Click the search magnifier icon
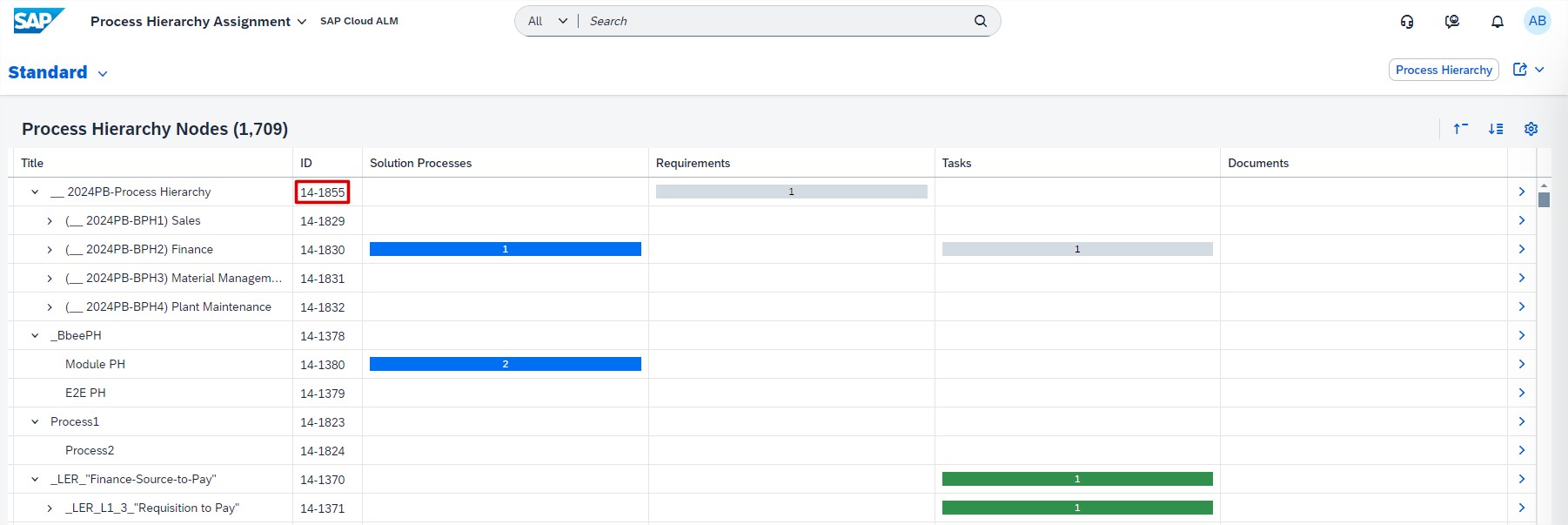This screenshot has width=1568, height=525. [x=981, y=21]
